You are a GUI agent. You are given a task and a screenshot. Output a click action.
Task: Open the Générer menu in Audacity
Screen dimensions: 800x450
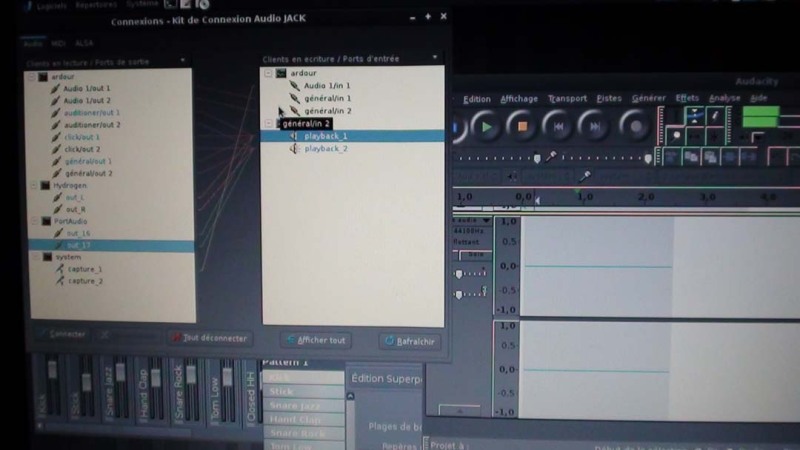[x=648, y=98]
